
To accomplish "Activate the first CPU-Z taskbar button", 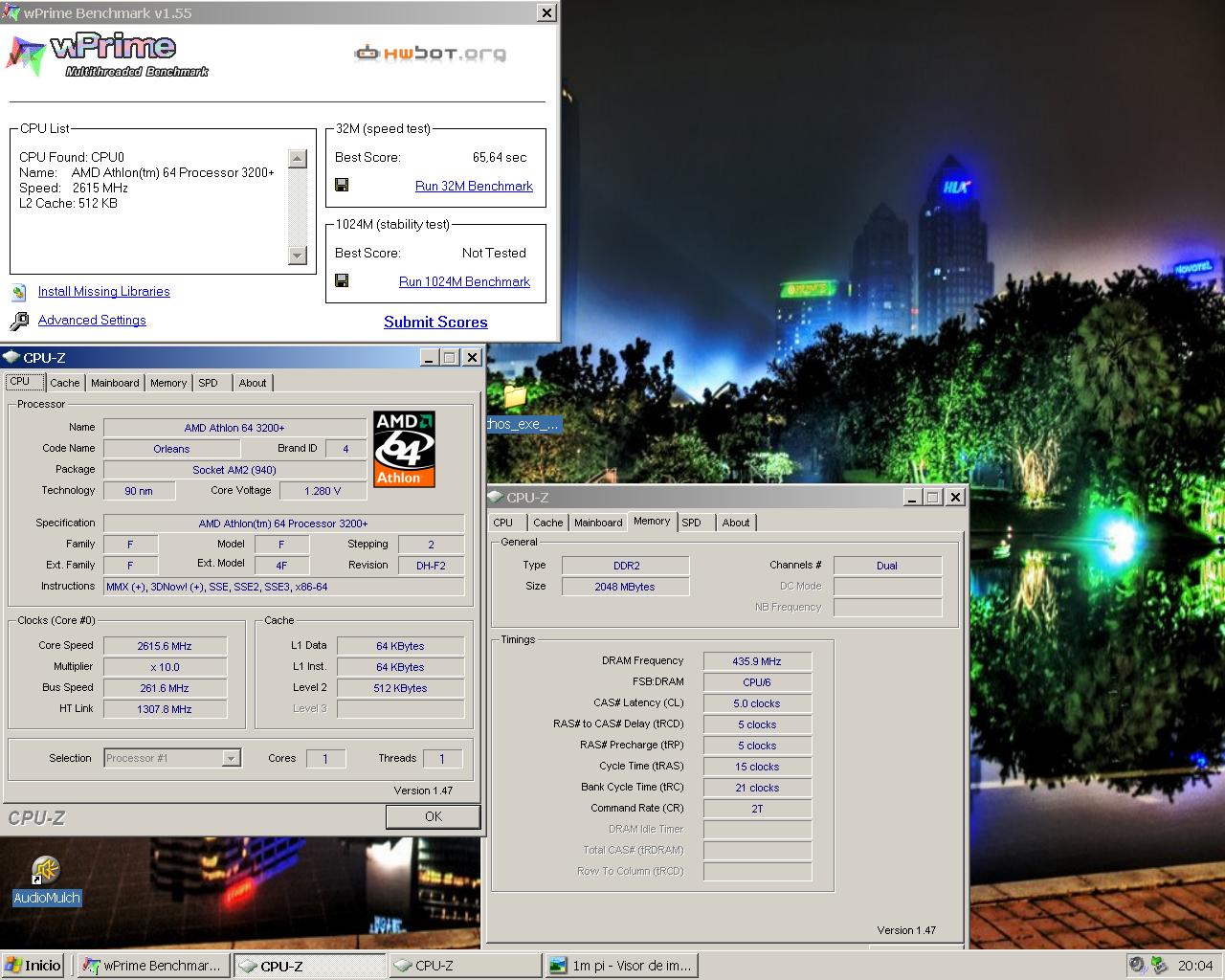I will (x=309, y=966).
